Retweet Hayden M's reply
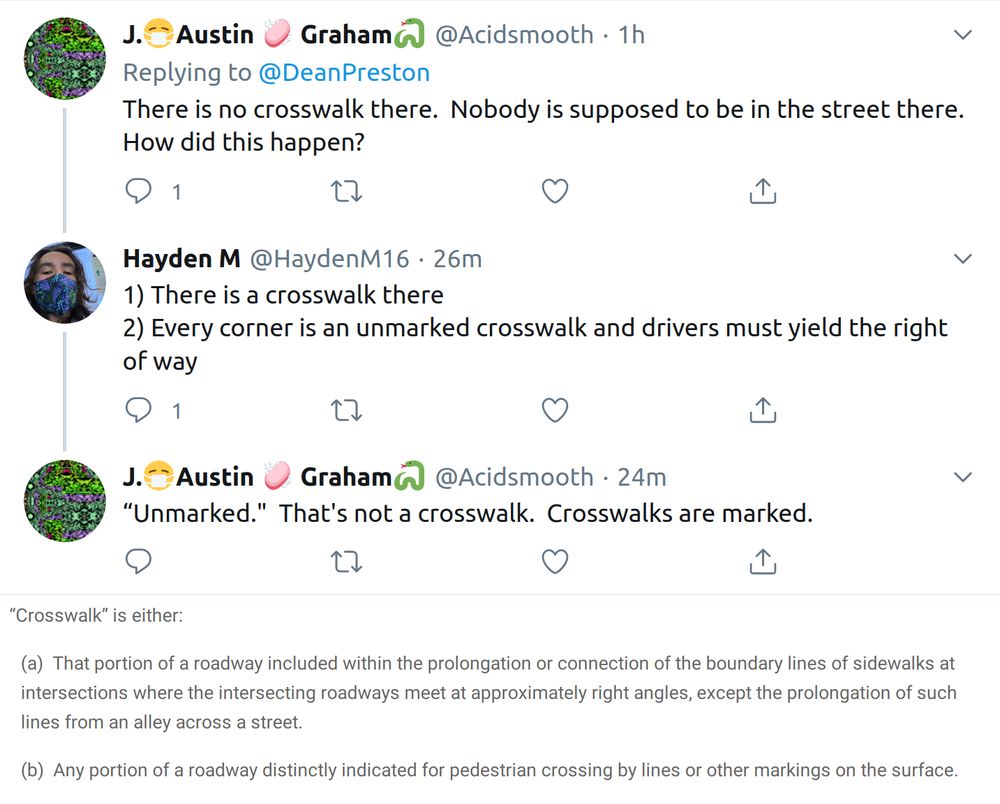Screen dimensions: 1000x804 pos(346,410)
